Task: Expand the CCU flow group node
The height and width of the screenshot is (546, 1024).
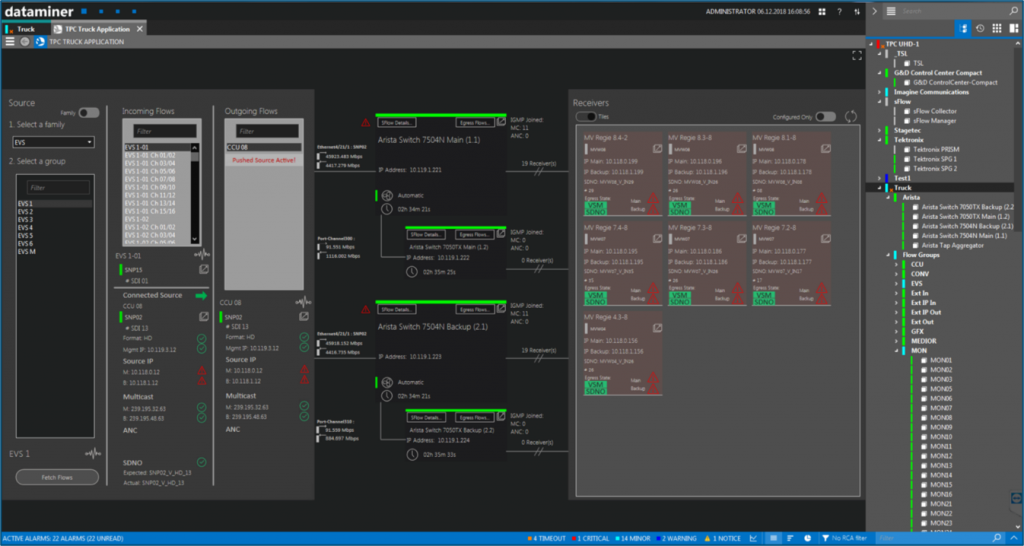Action: 897,265
